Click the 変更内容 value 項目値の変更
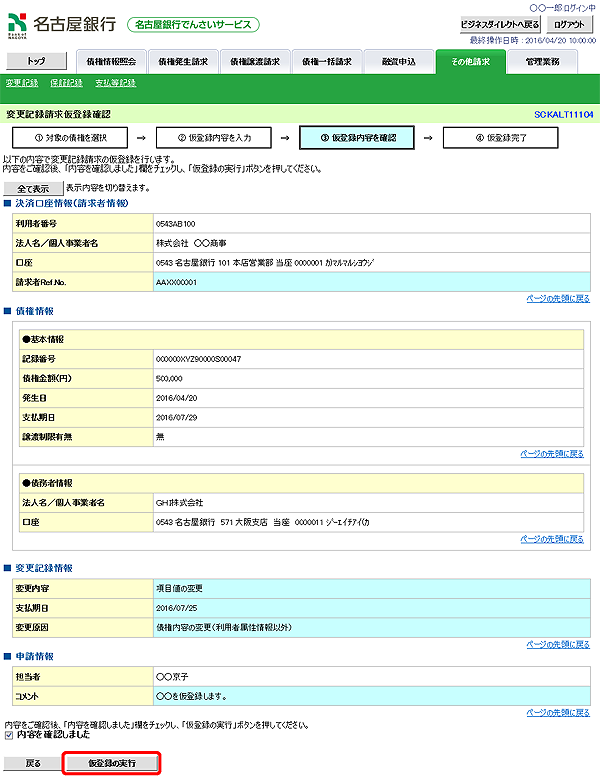Screen dimensions: 600x779 pyautogui.click(x=179, y=589)
